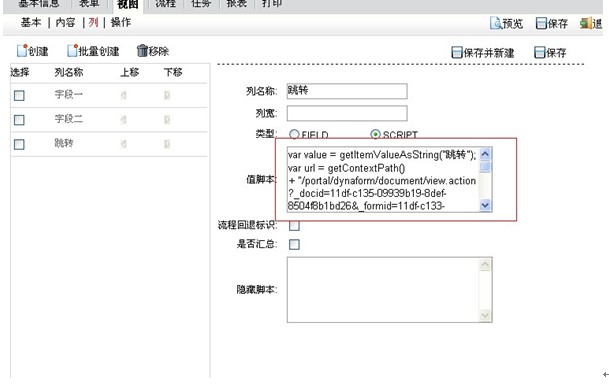Move 跳转 row down with its 下移 arrow
The image size is (609, 384).
point(167,144)
